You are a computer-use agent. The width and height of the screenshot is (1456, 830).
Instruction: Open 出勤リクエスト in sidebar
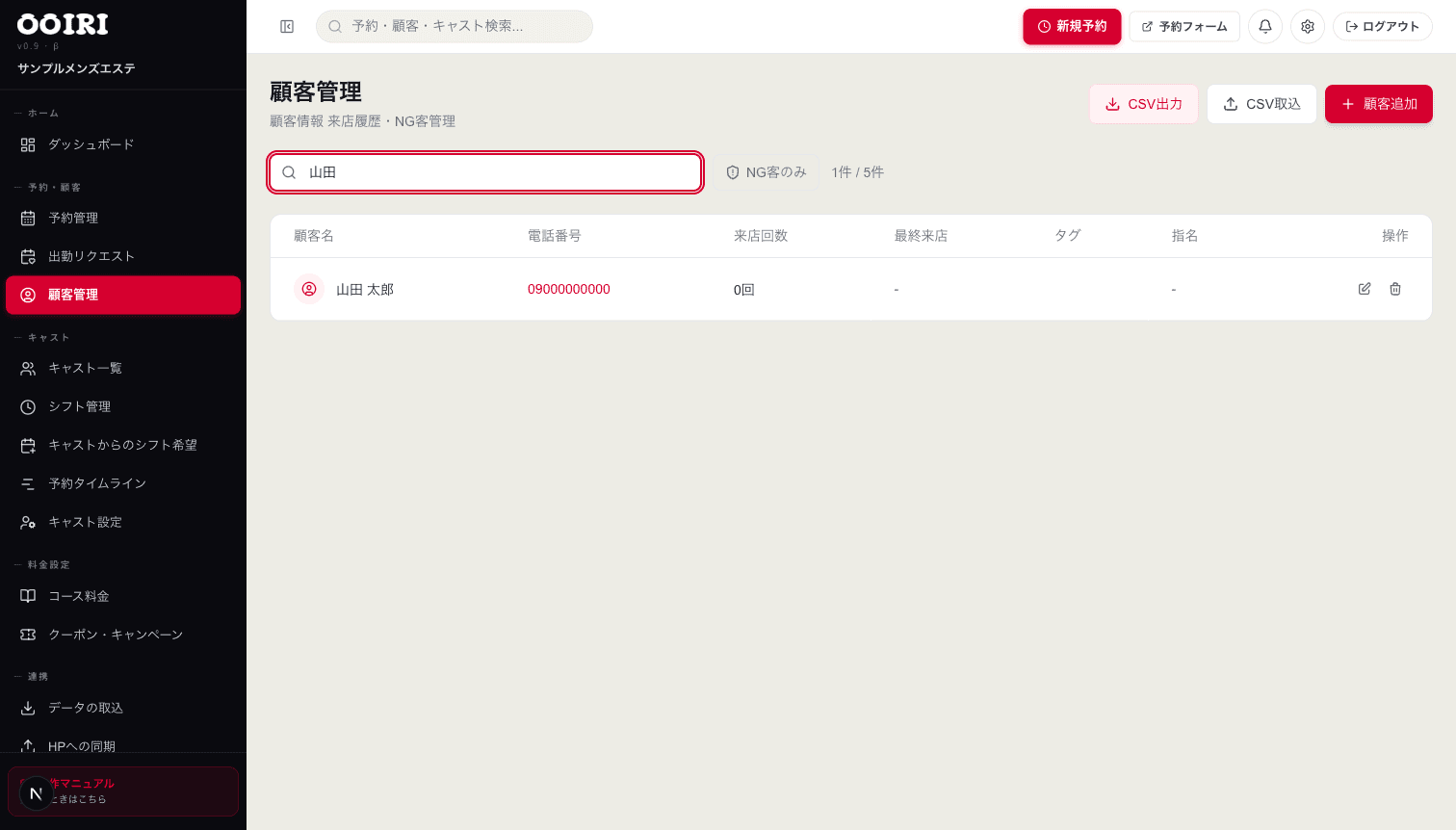click(x=123, y=257)
